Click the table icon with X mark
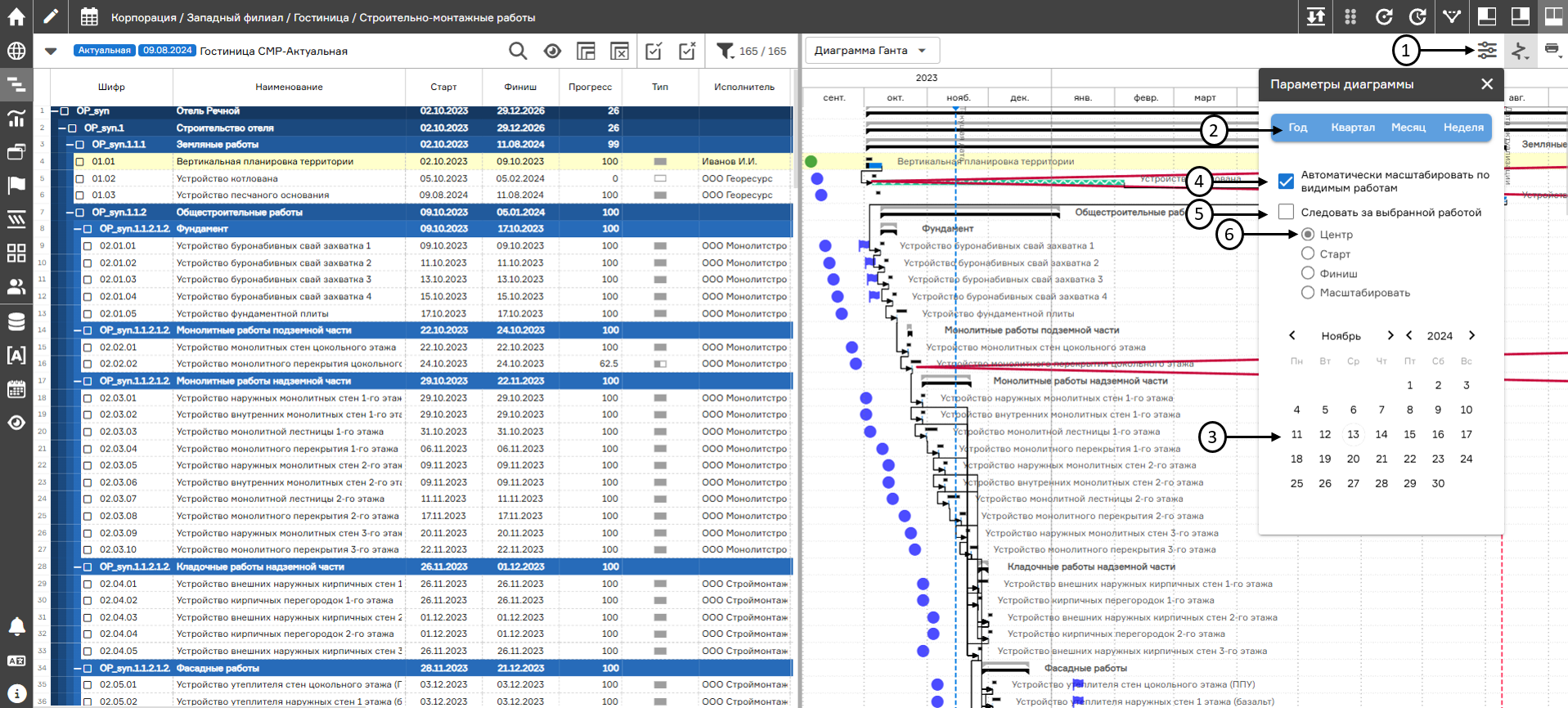This screenshot has width=1568, height=708. (620, 51)
